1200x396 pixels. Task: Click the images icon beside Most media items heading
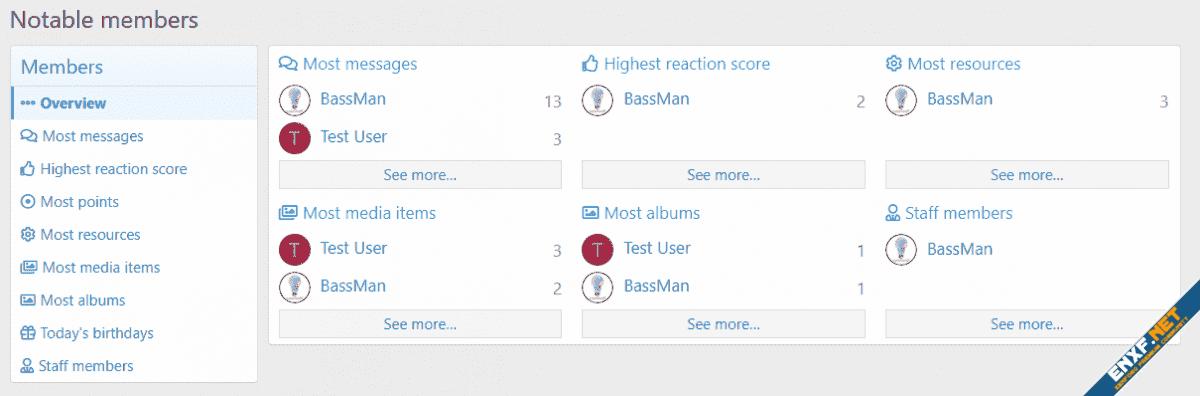click(288, 213)
